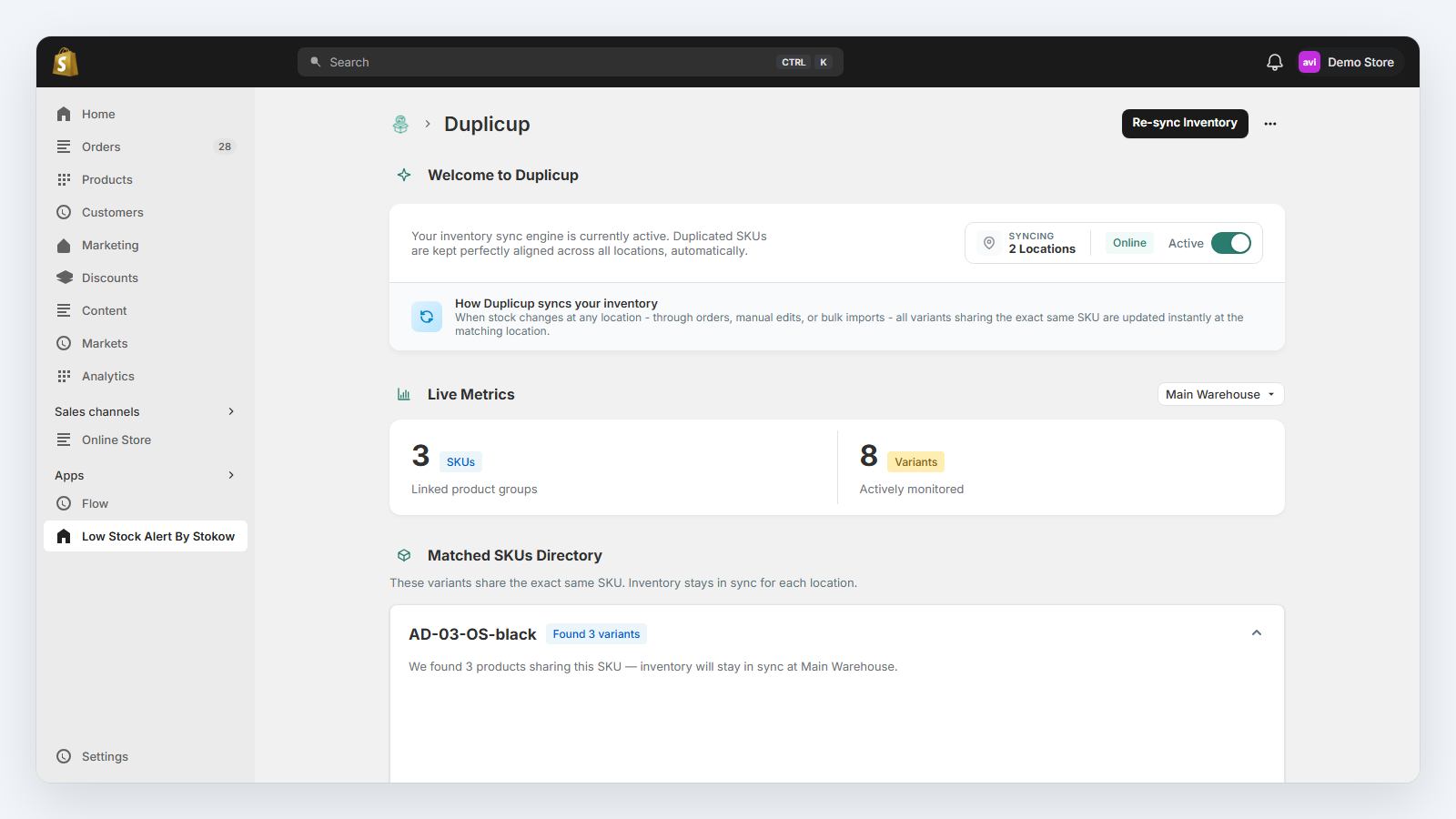Click the sparkle icon beside Welcome heading
The height and width of the screenshot is (819, 1456).
[404, 175]
